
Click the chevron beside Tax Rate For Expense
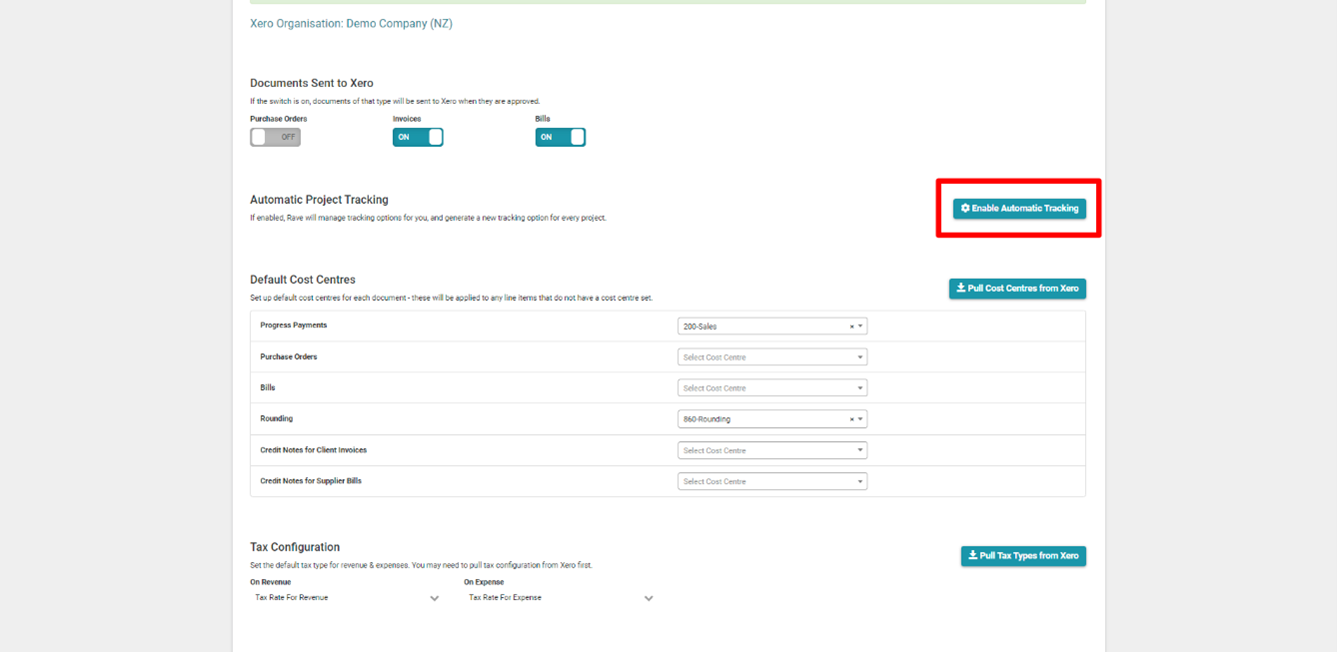(x=649, y=597)
